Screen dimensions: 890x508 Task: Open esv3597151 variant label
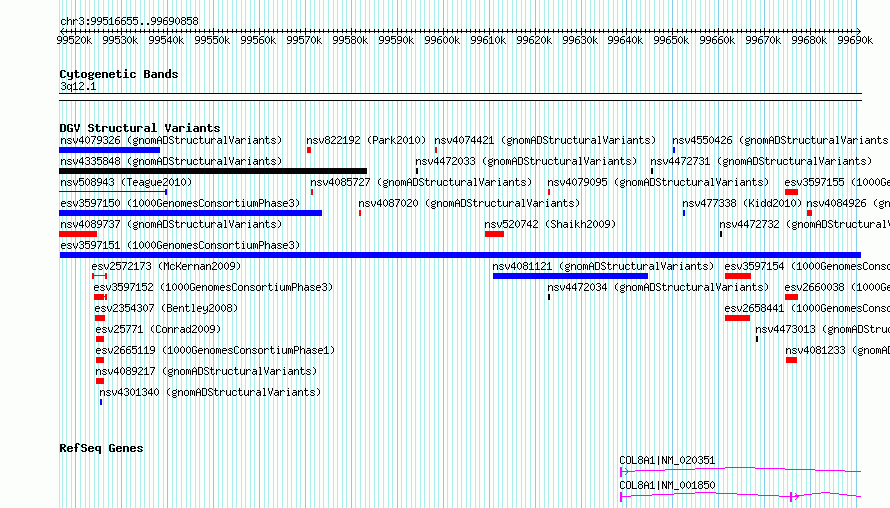(180, 245)
